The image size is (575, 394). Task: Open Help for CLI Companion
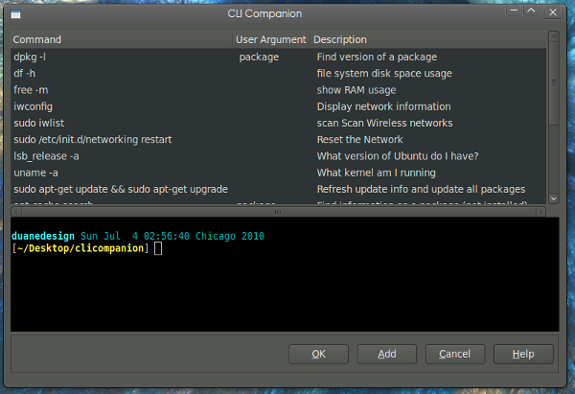point(523,354)
